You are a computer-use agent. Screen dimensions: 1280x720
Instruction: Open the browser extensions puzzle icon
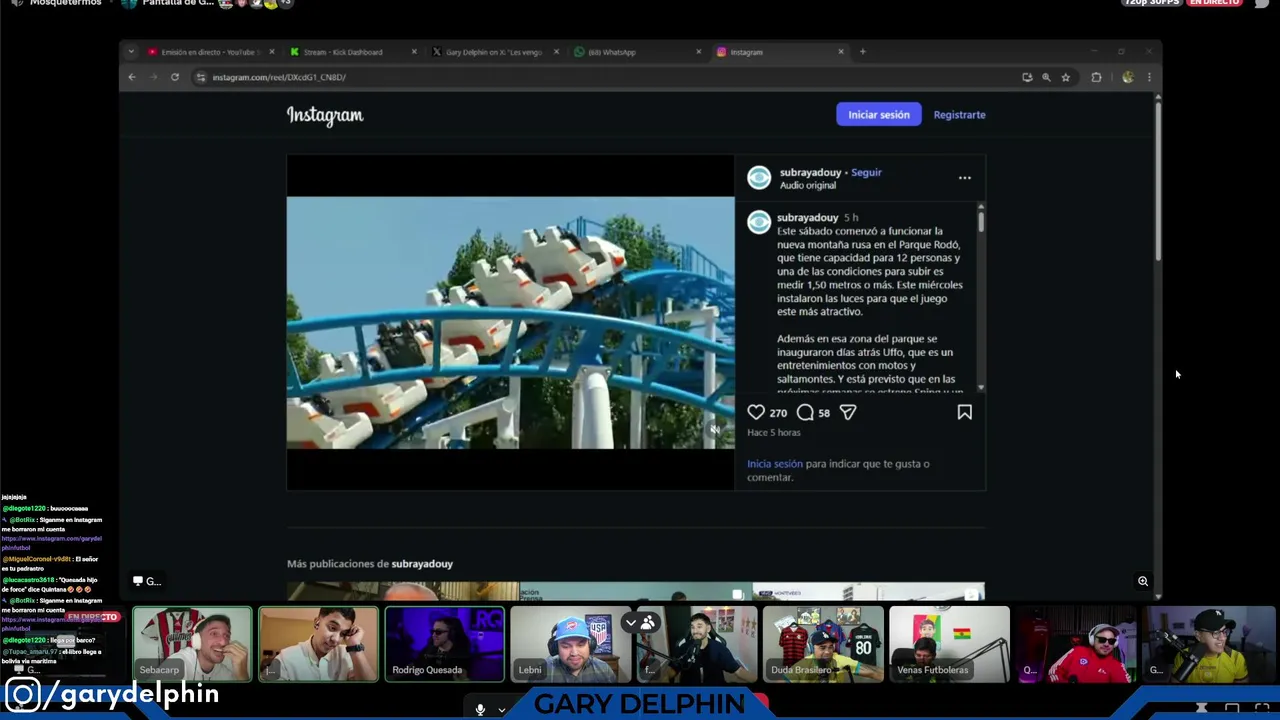[1096, 77]
